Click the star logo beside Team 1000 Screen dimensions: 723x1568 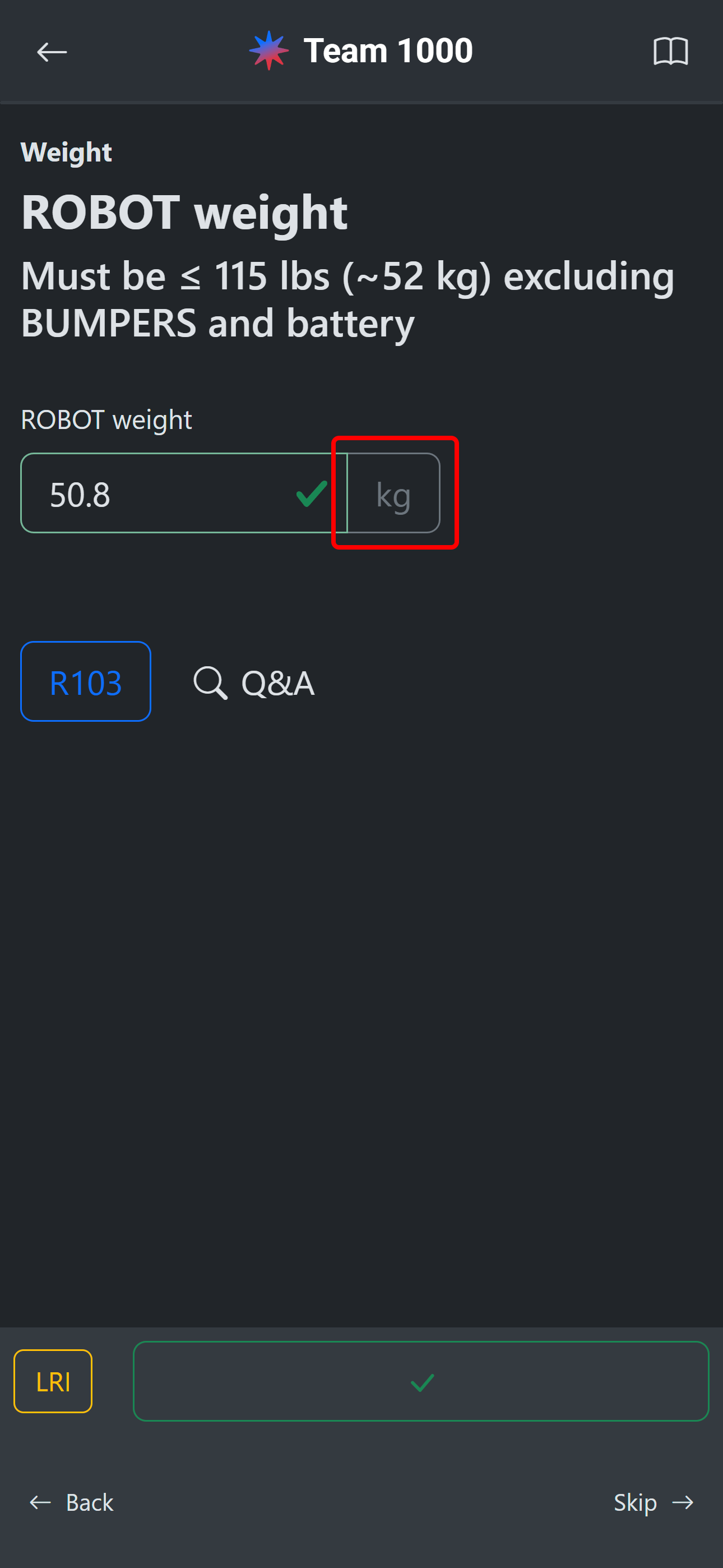(x=268, y=50)
